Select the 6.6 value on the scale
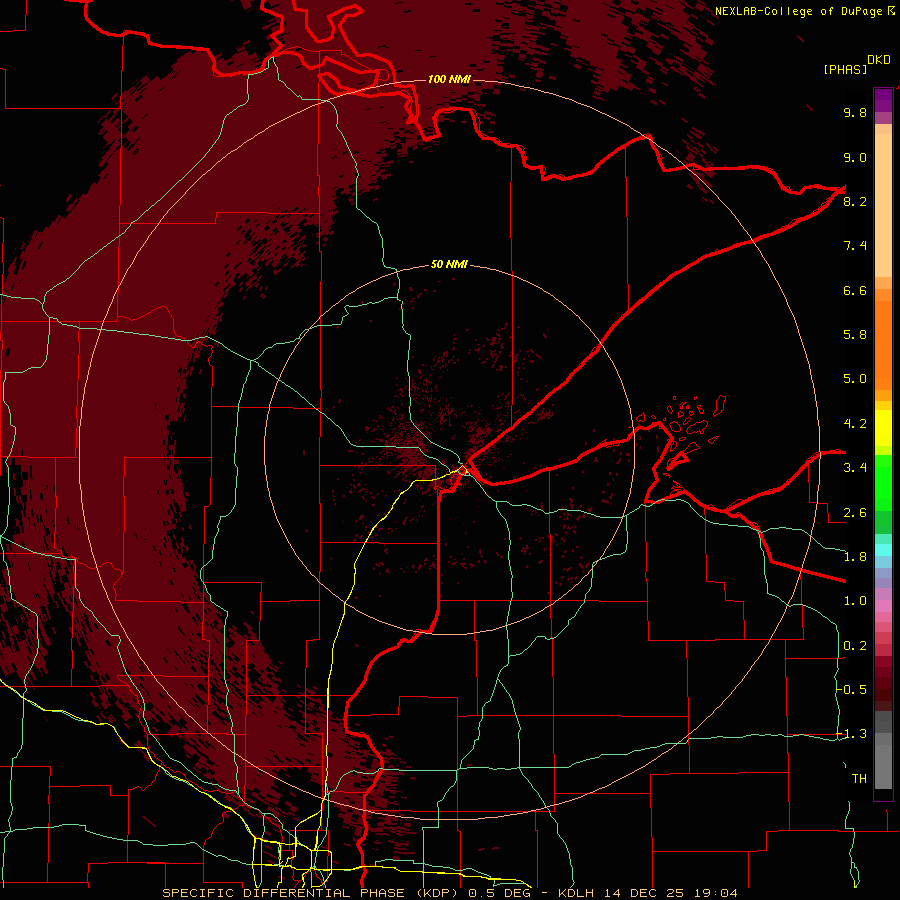900x900 pixels. 855,290
